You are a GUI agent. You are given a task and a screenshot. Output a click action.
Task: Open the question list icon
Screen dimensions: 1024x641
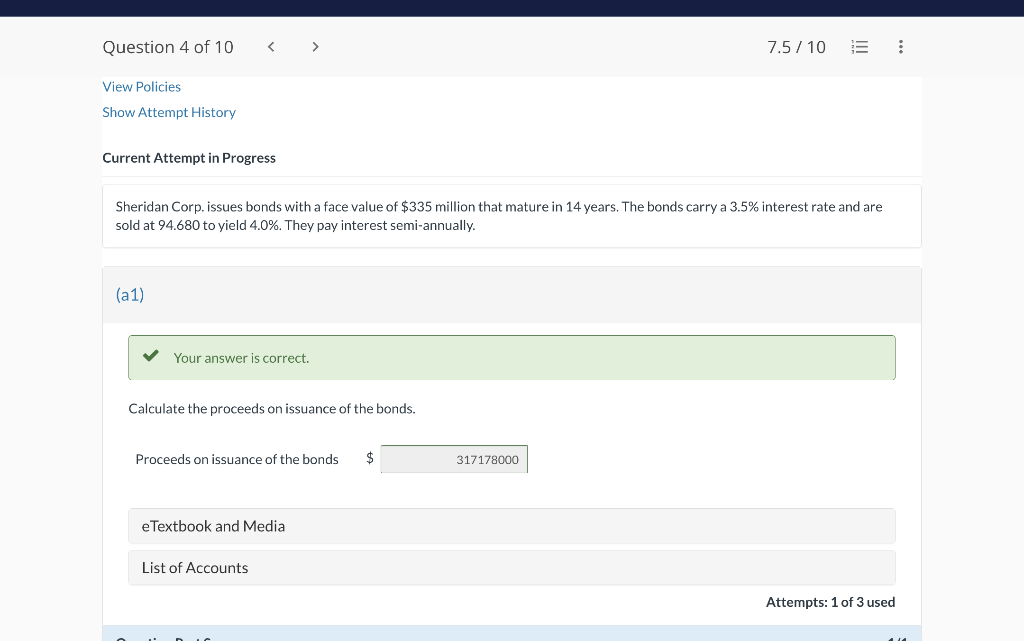click(x=859, y=47)
